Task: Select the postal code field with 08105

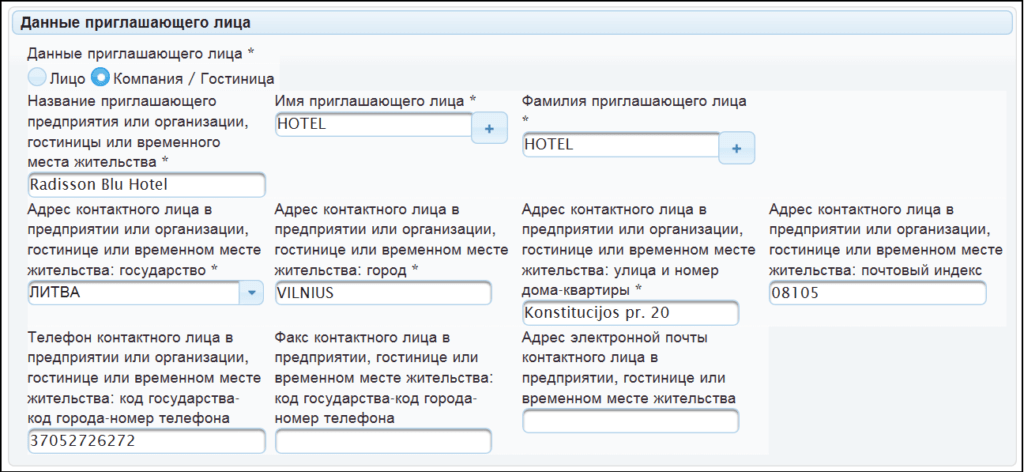Action: click(877, 293)
